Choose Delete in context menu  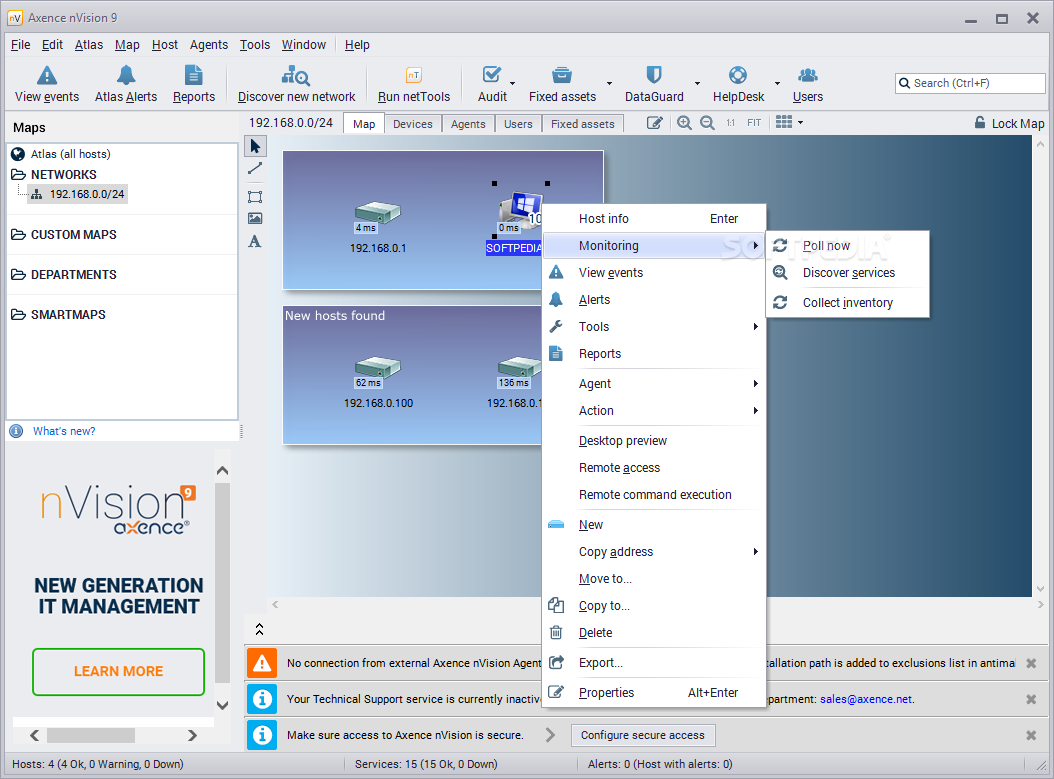coord(654,632)
